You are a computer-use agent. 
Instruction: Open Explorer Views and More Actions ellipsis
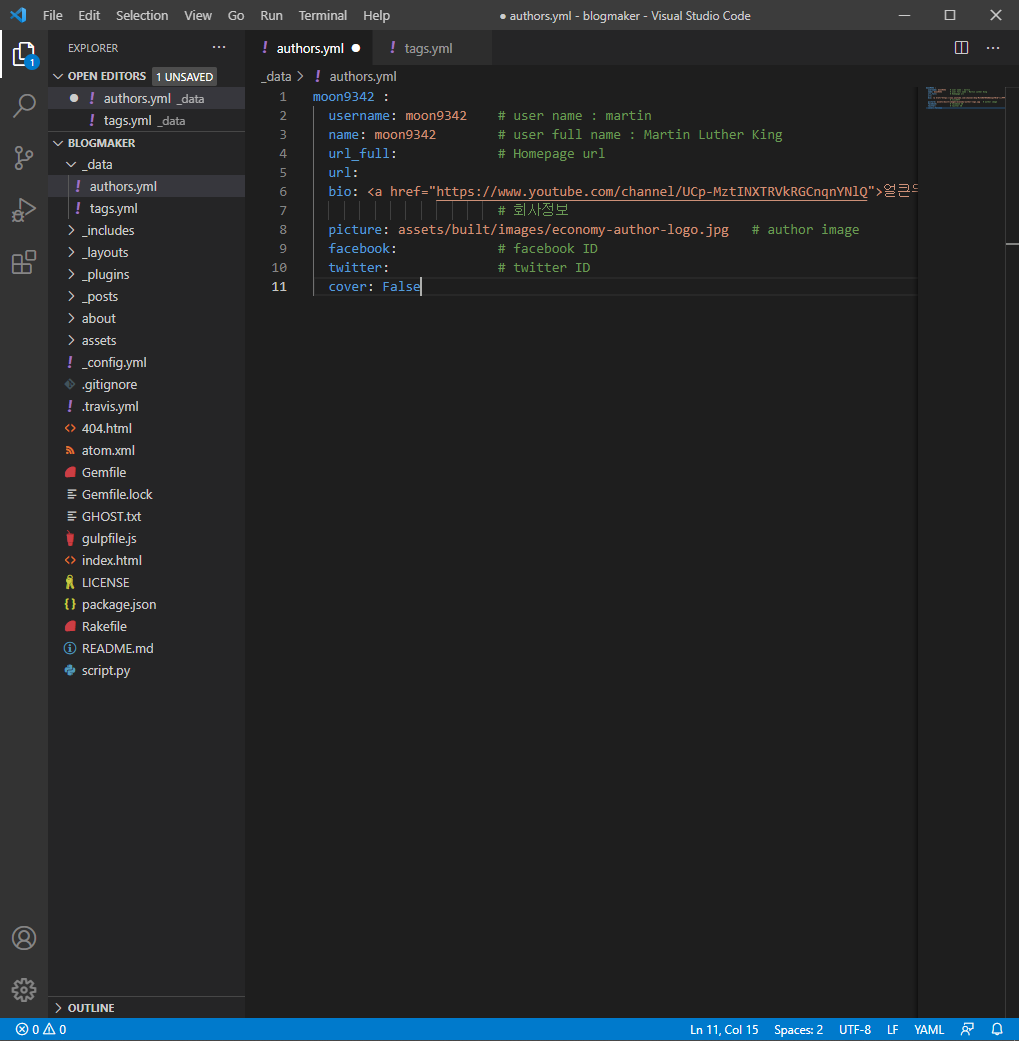coord(219,47)
